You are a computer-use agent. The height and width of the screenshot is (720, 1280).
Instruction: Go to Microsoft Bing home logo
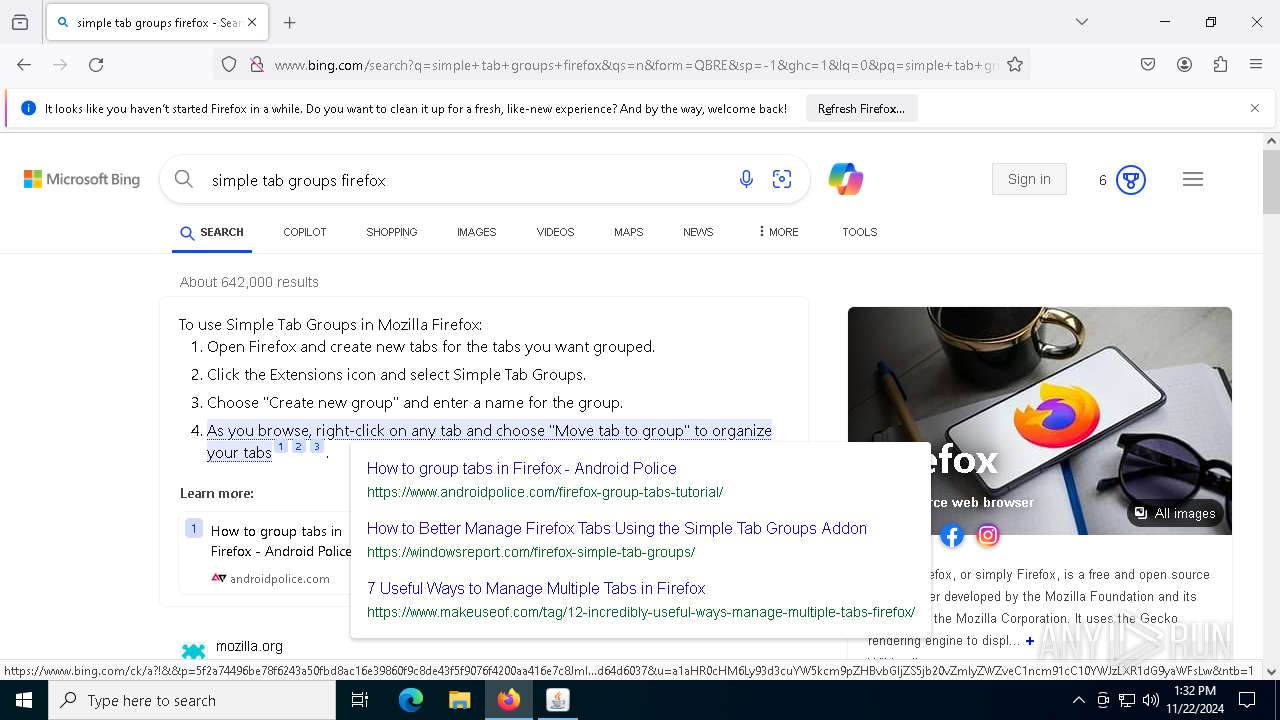(82, 180)
